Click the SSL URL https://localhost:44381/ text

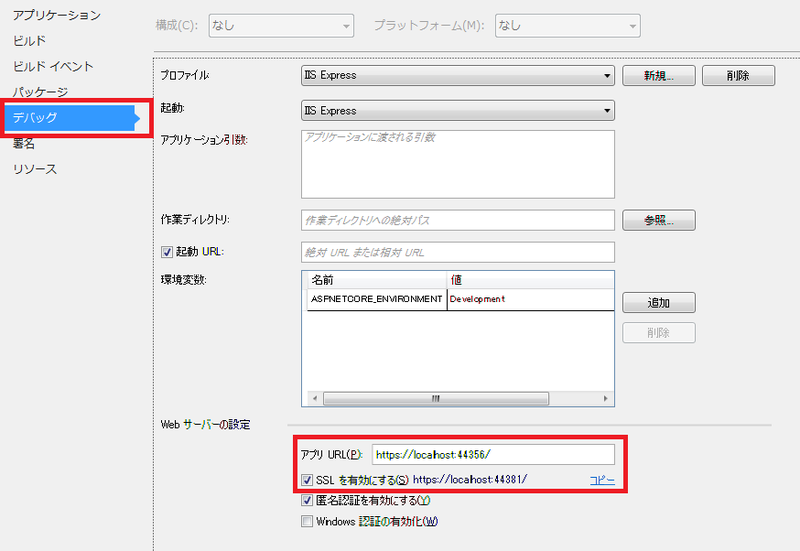[470, 480]
